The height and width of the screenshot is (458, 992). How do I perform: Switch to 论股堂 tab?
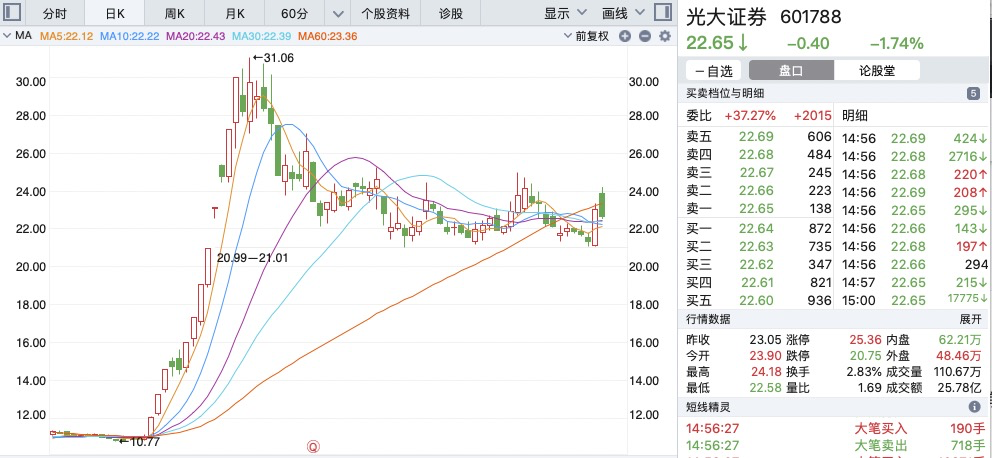[877, 70]
